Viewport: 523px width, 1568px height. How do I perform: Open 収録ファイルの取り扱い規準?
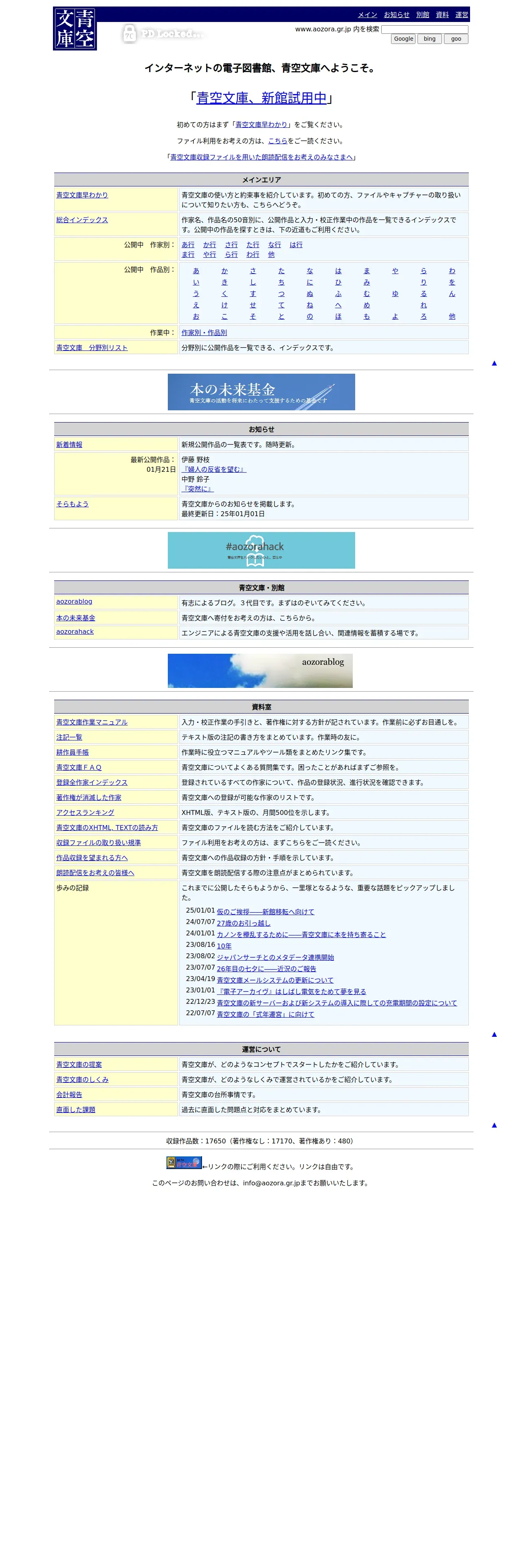click(x=99, y=843)
